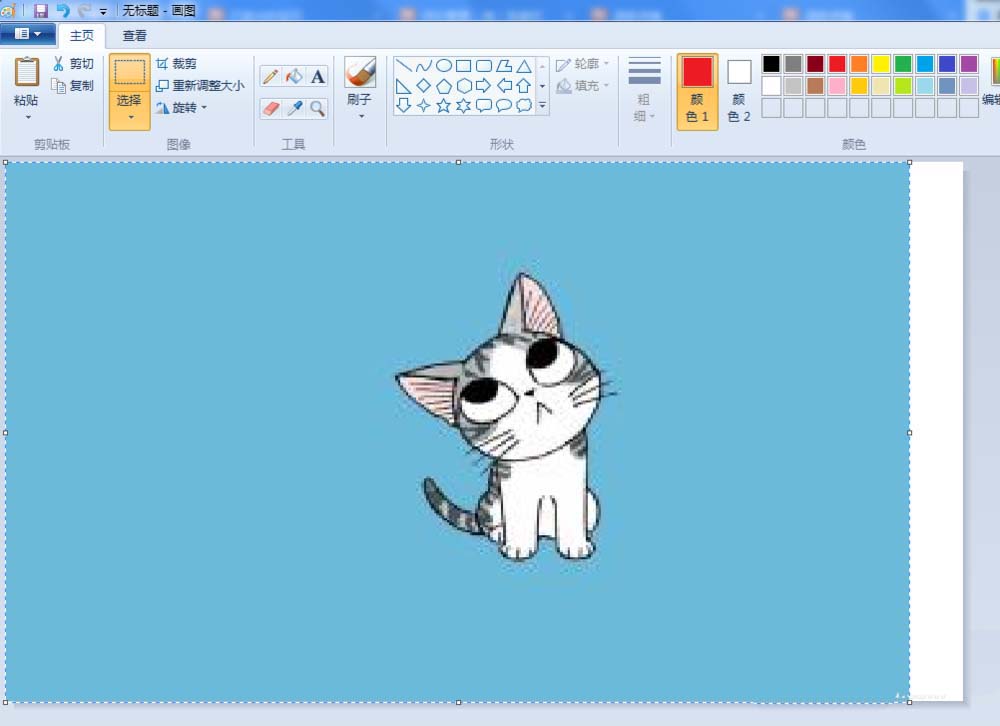This screenshot has height=726, width=1000.
Task: Open the 旋转 rotate dropdown
Action: click(182, 108)
